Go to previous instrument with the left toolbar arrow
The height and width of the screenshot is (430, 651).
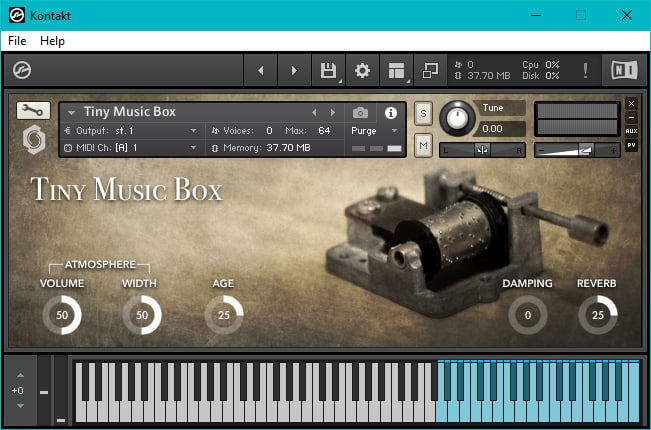[260, 71]
